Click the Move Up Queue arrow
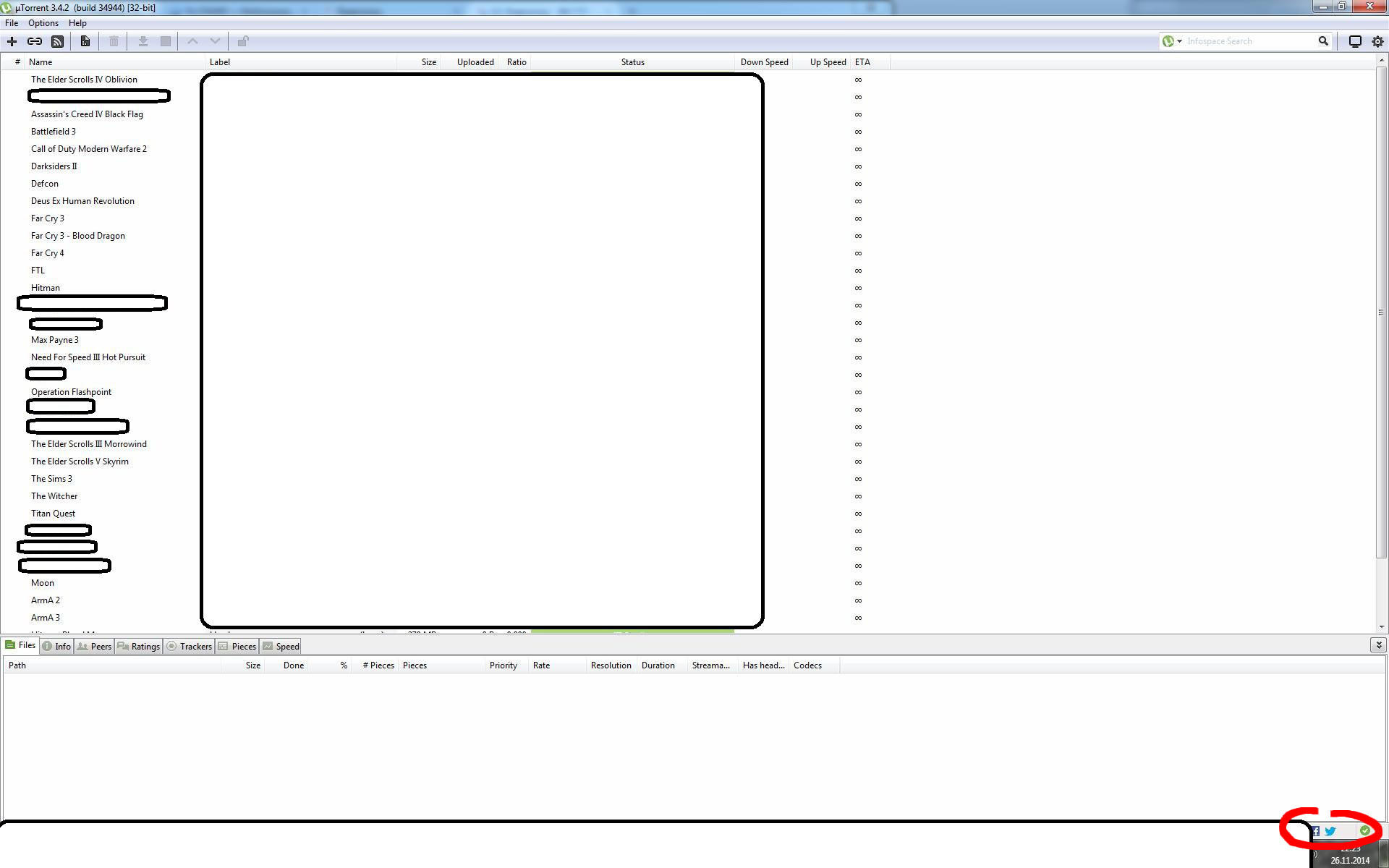Viewport: 1389px width, 868px height. coord(192,41)
